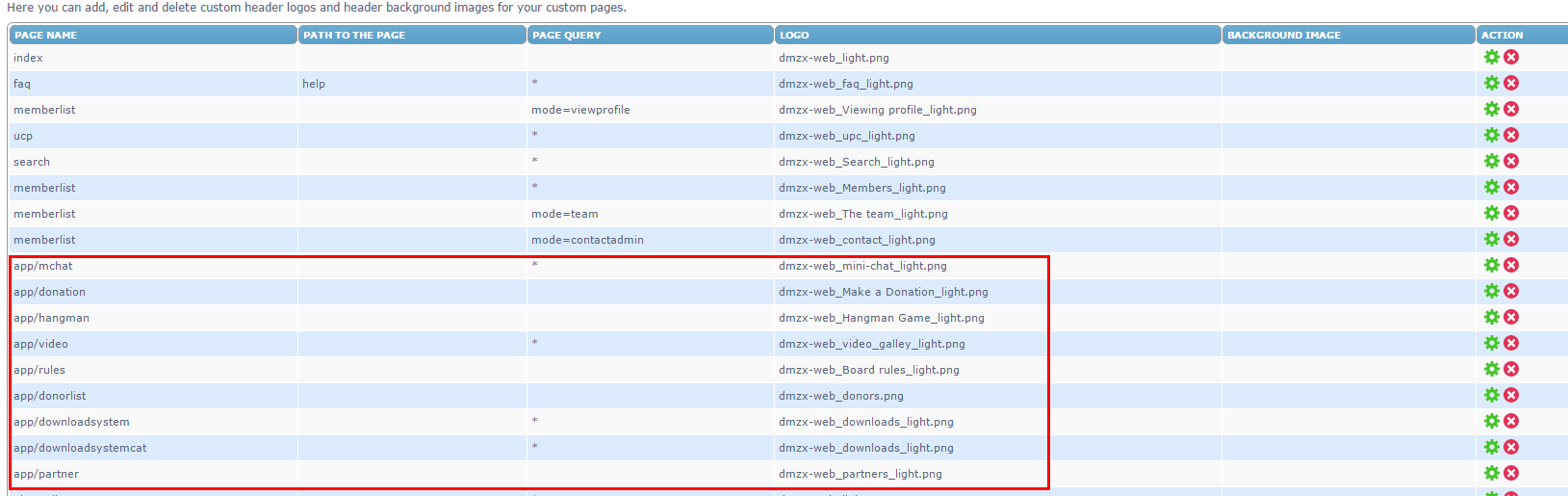Delete the app/donorlist entry
The image size is (1568, 496).
1511,395
